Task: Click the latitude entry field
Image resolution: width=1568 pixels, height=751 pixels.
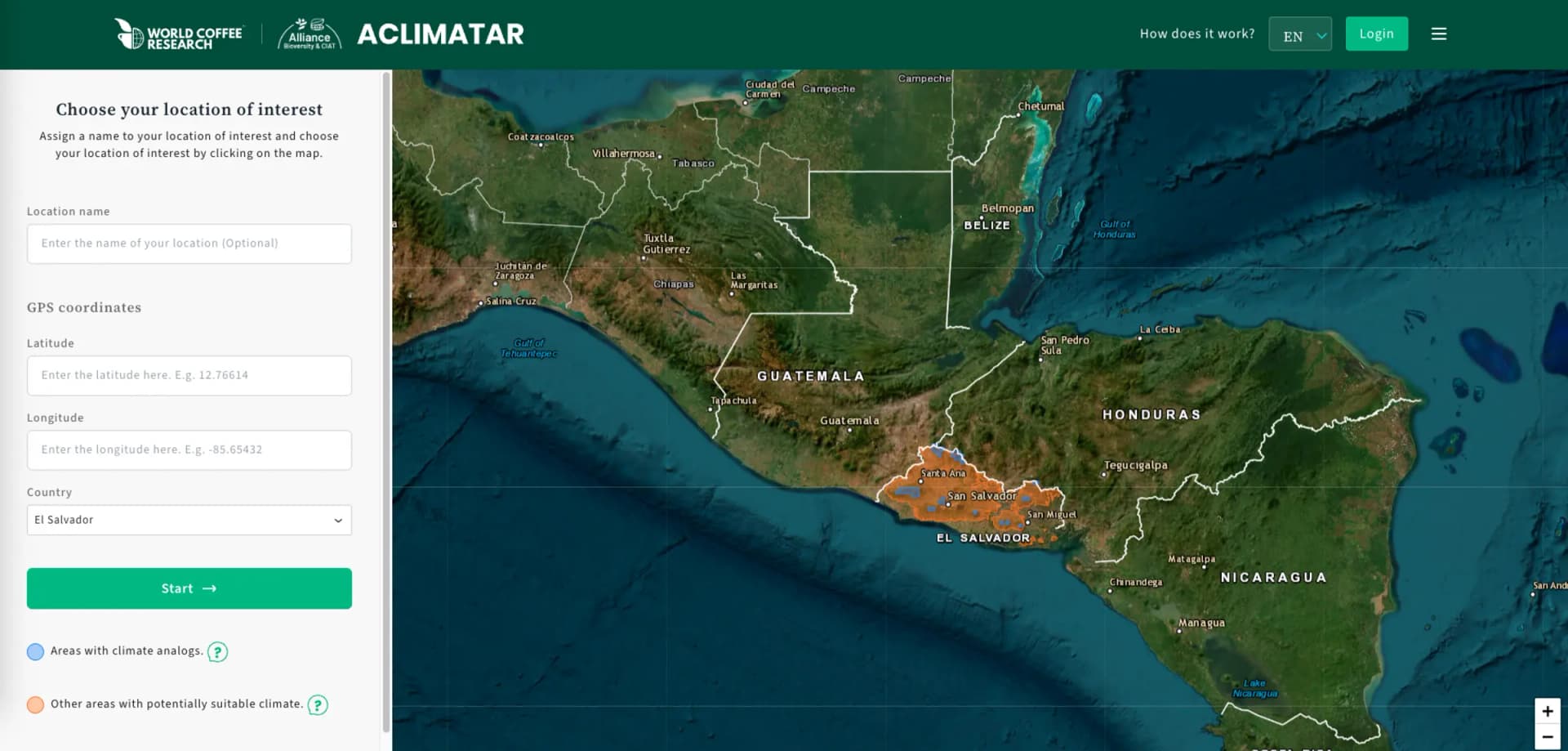Action: click(189, 375)
